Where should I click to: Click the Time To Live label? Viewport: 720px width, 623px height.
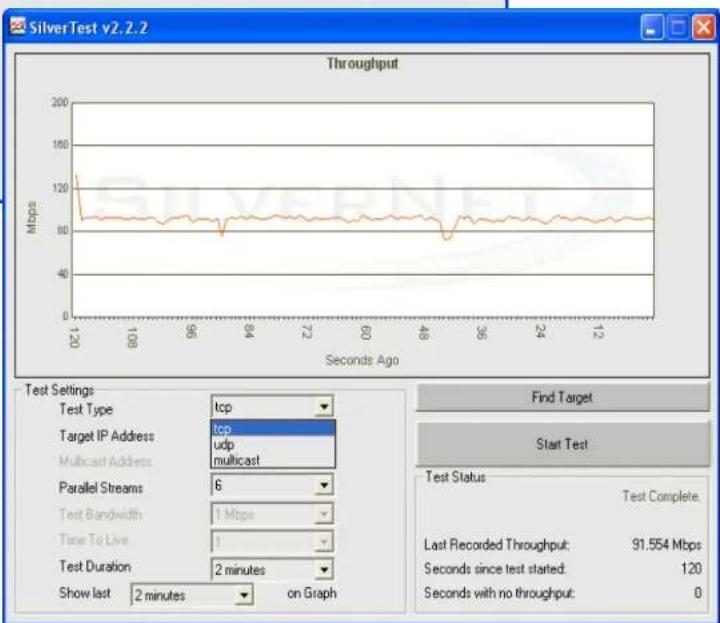(x=94, y=539)
